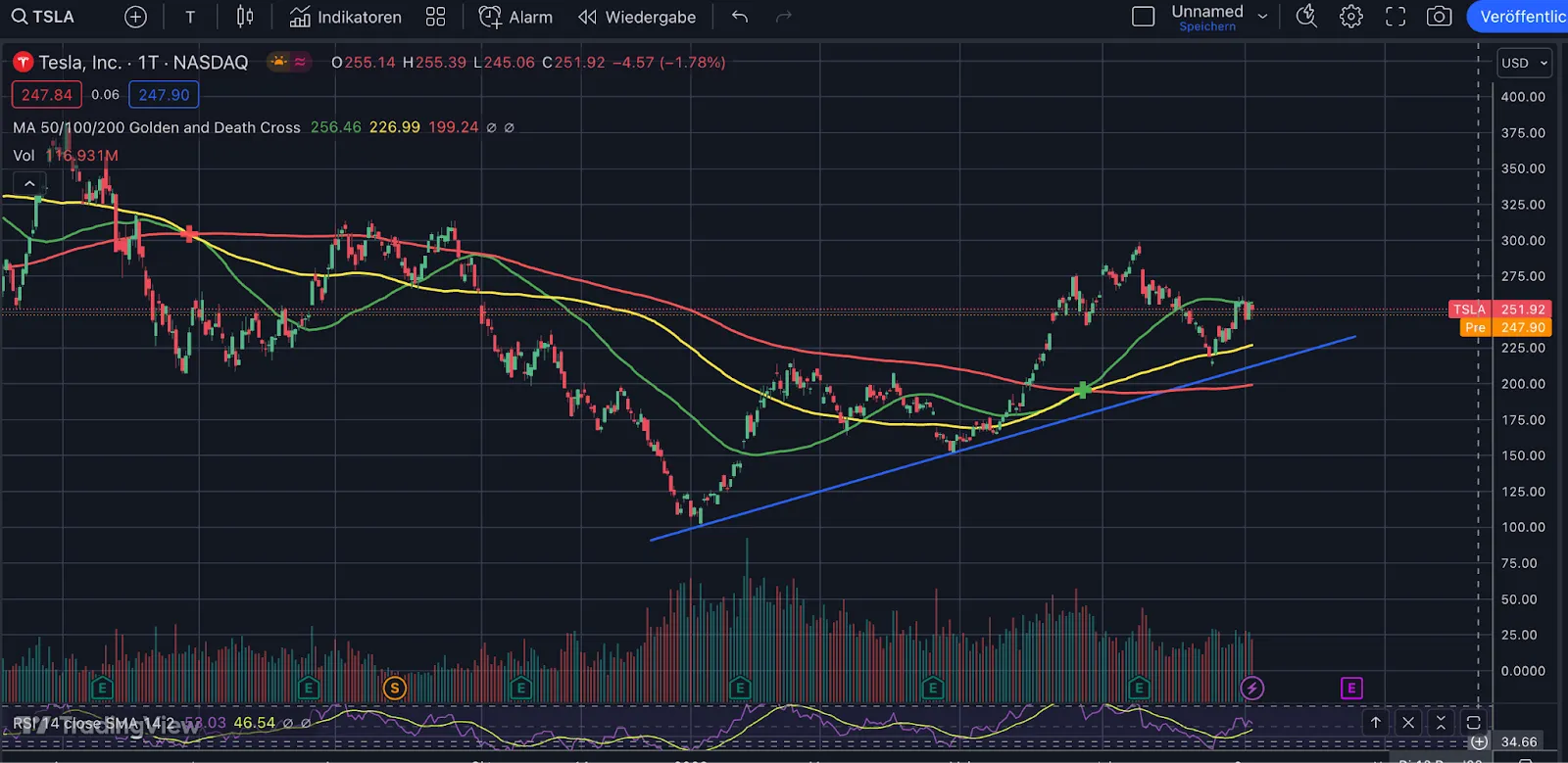
Task: Click the blue 247.90 buy price button
Action: pos(164,95)
